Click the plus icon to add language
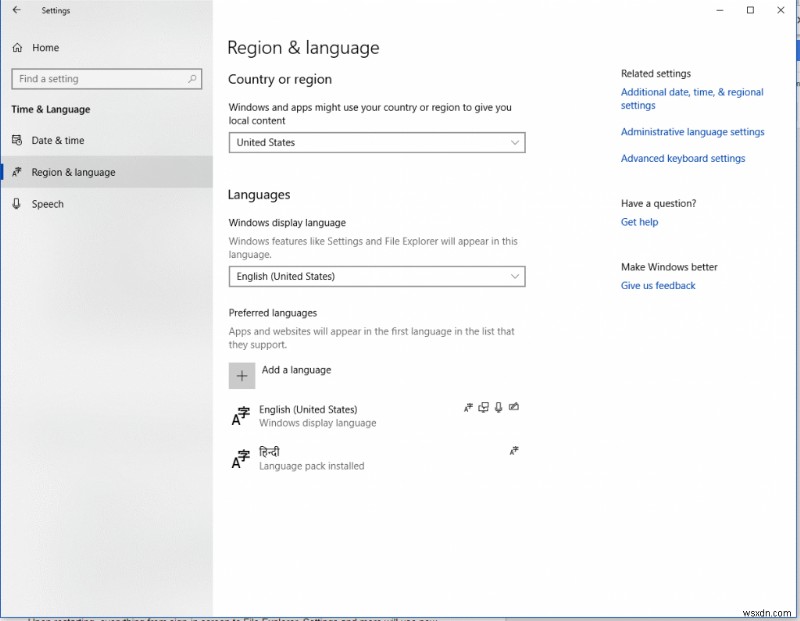The image size is (800, 621). [x=242, y=376]
